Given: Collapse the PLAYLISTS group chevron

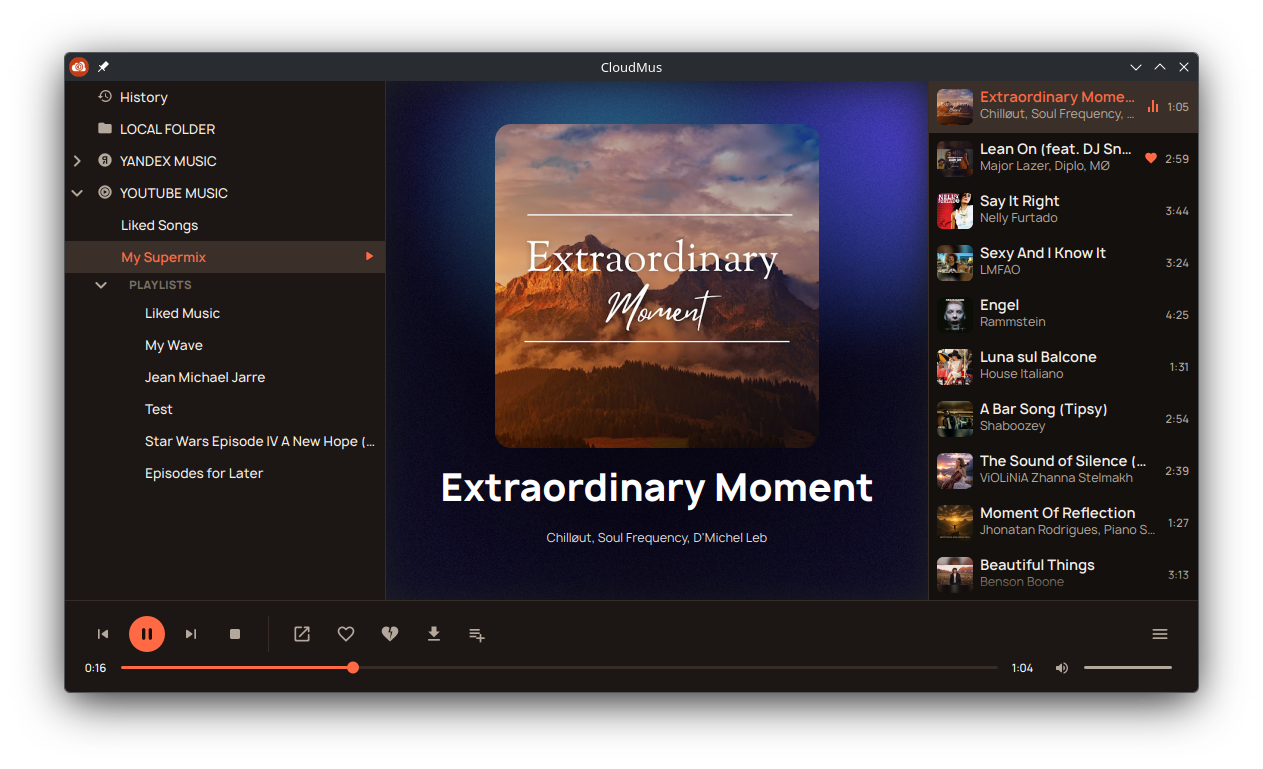Looking at the screenshot, I should (x=101, y=285).
